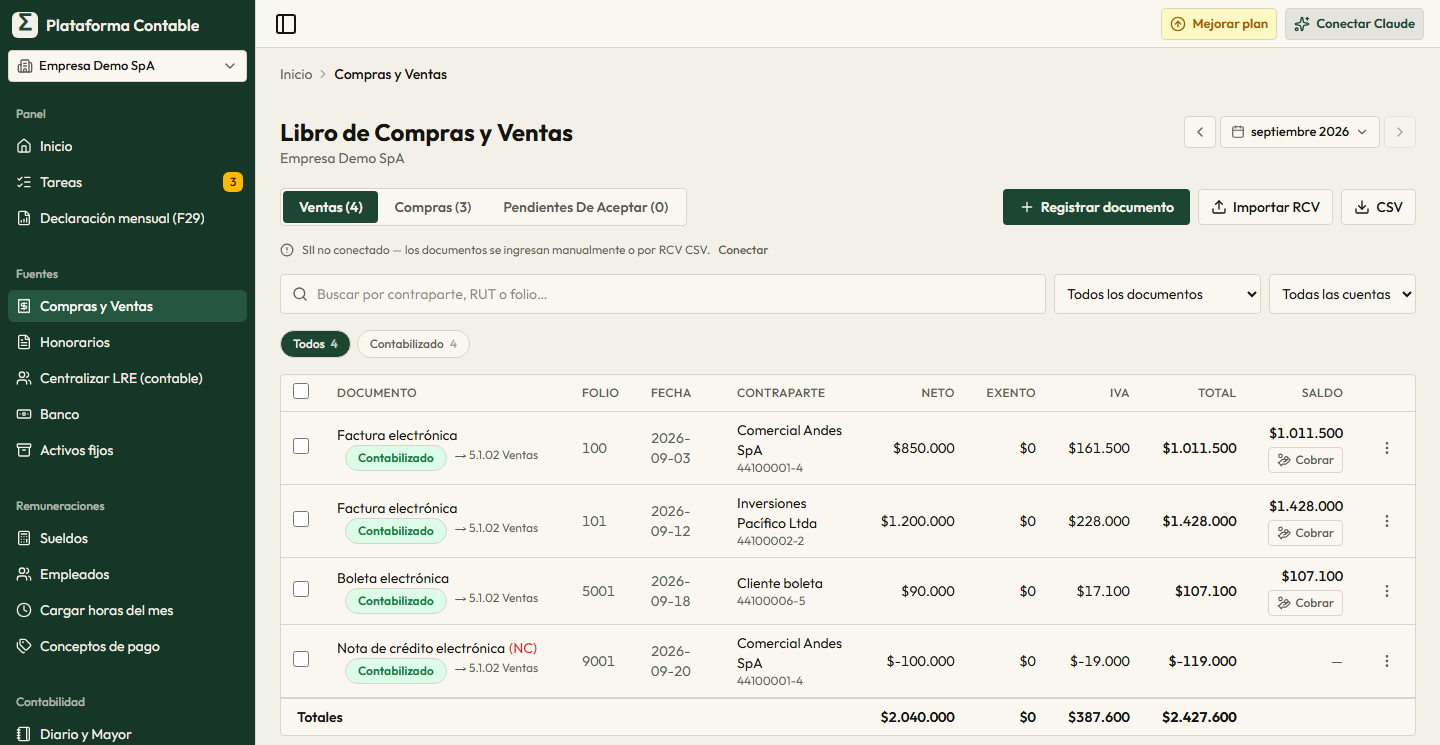Toggle the sidebar panel icon

point(286,24)
